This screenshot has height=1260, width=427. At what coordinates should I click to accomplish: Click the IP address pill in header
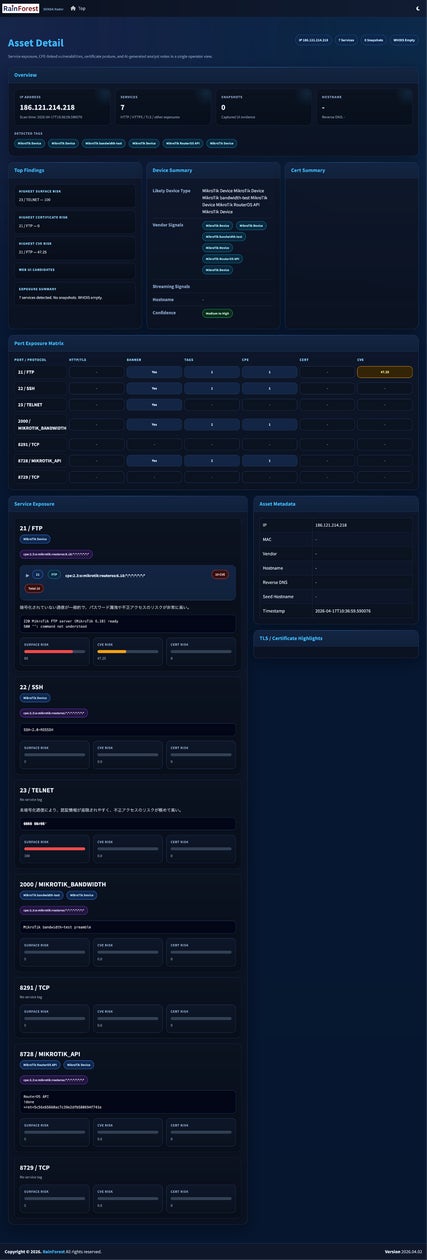point(314,40)
